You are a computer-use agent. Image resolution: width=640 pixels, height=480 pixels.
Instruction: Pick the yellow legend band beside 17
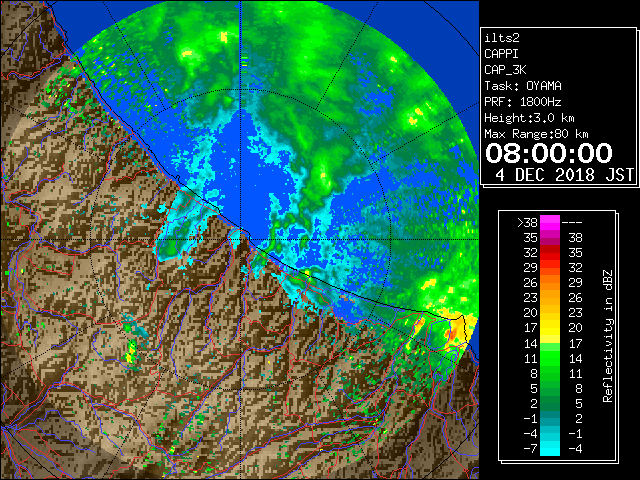coord(550,328)
